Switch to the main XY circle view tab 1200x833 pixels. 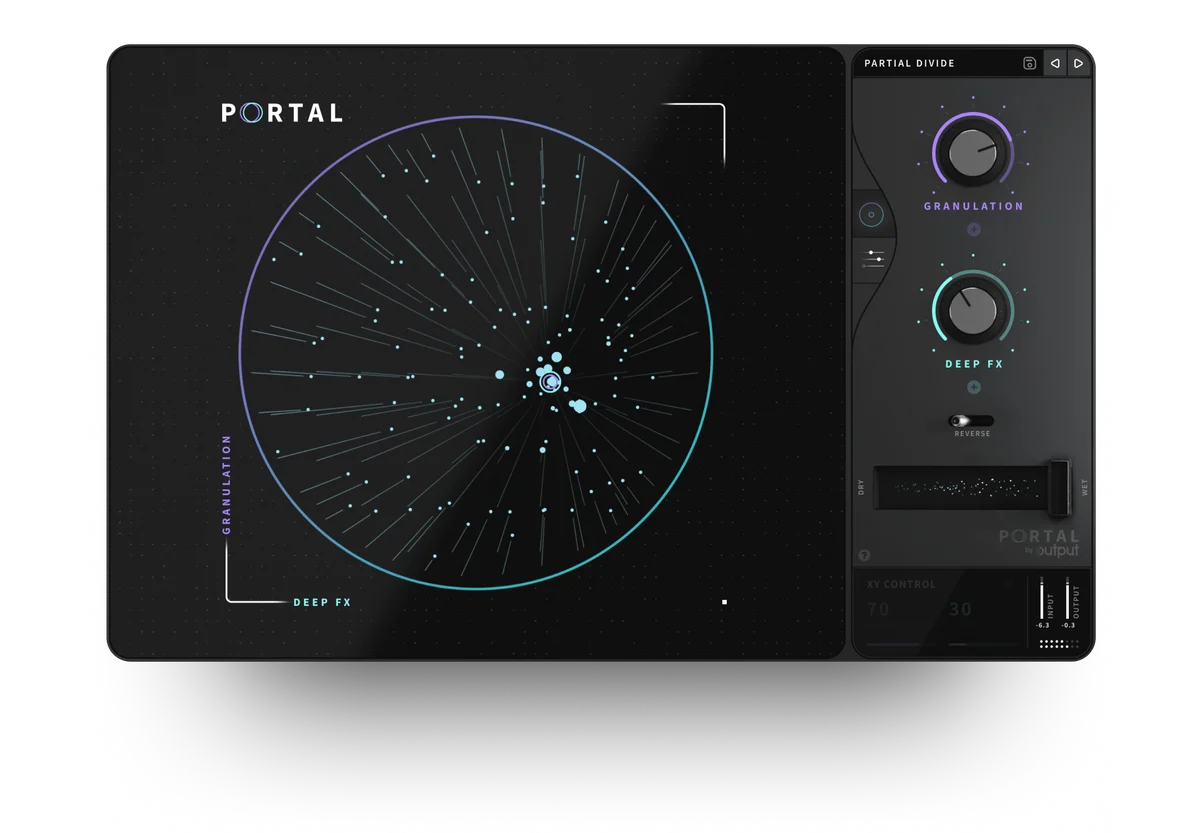[x=871, y=214]
